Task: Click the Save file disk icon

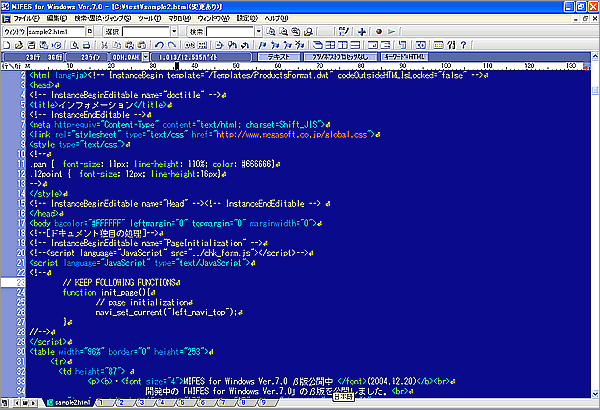Action: click(31, 45)
